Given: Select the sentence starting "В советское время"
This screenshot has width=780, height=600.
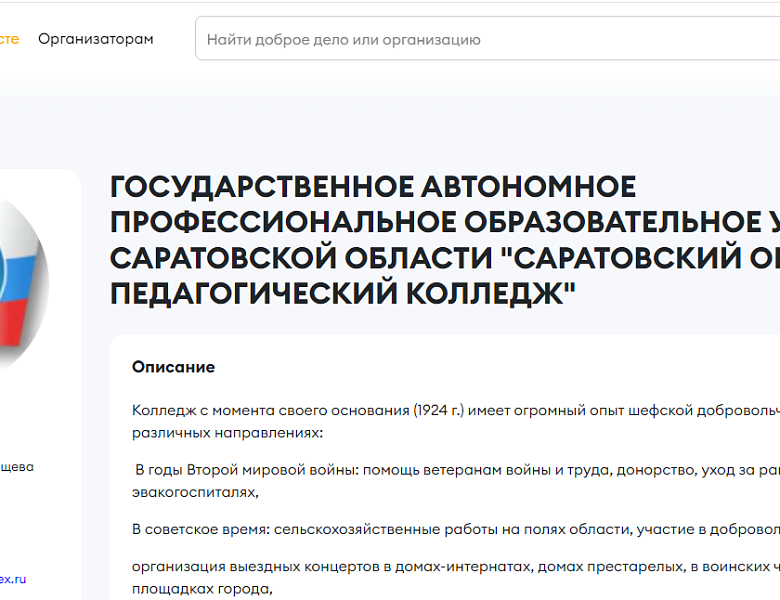Looking at the screenshot, I should (x=456, y=529).
